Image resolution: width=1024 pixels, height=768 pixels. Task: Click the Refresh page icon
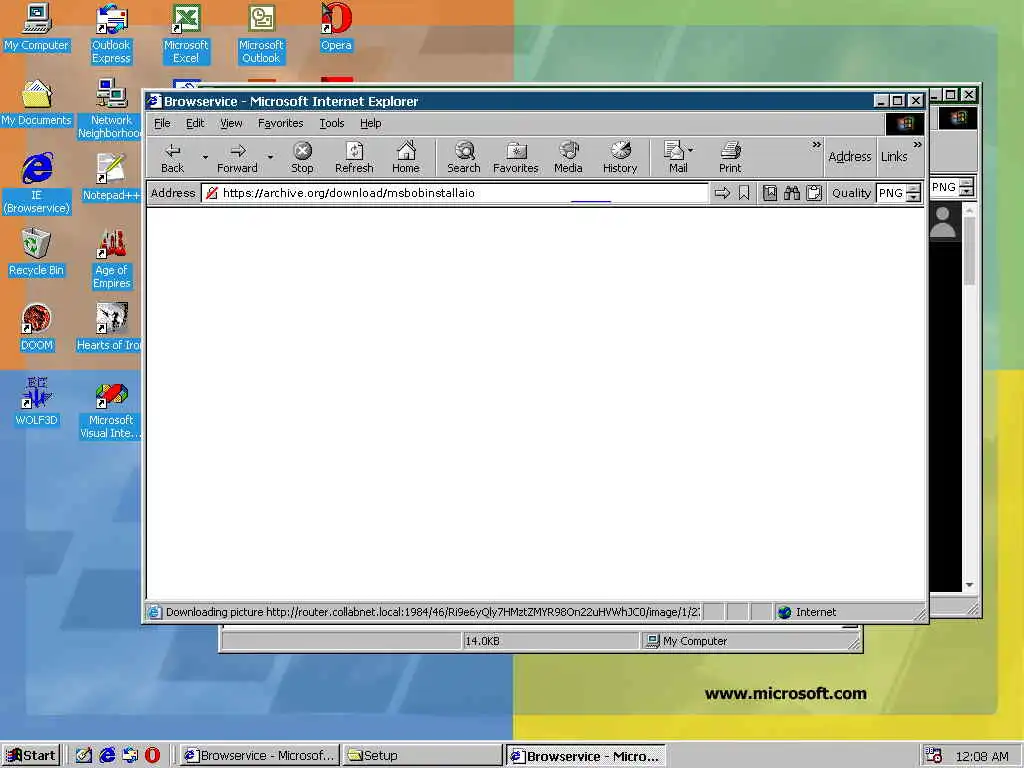(354, 157)
